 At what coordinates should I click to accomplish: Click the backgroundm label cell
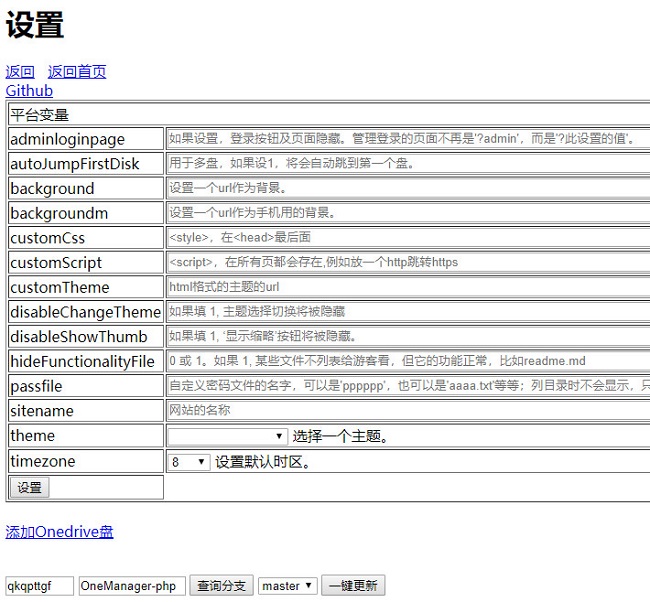tap(86, 213)
